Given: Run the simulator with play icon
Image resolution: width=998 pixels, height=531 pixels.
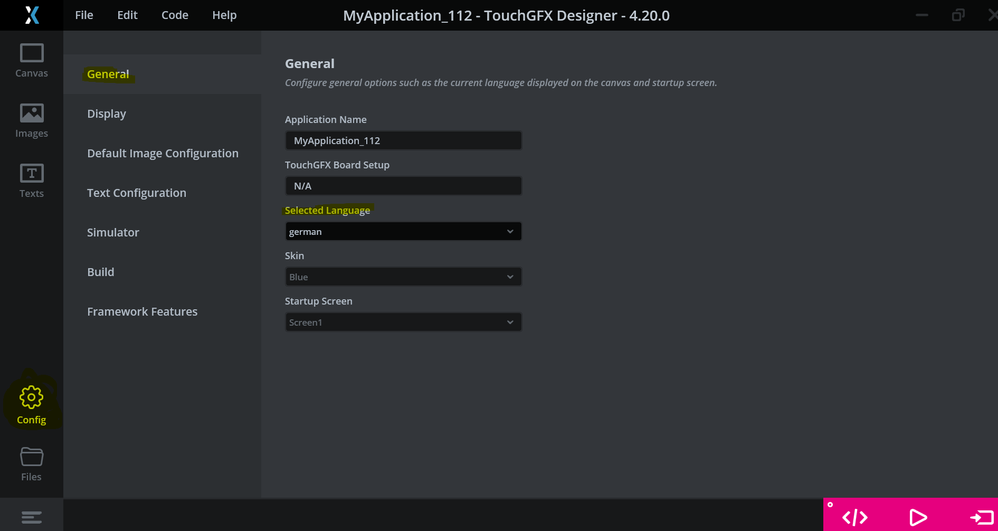Looking at the screenshot, I should 918,517.
